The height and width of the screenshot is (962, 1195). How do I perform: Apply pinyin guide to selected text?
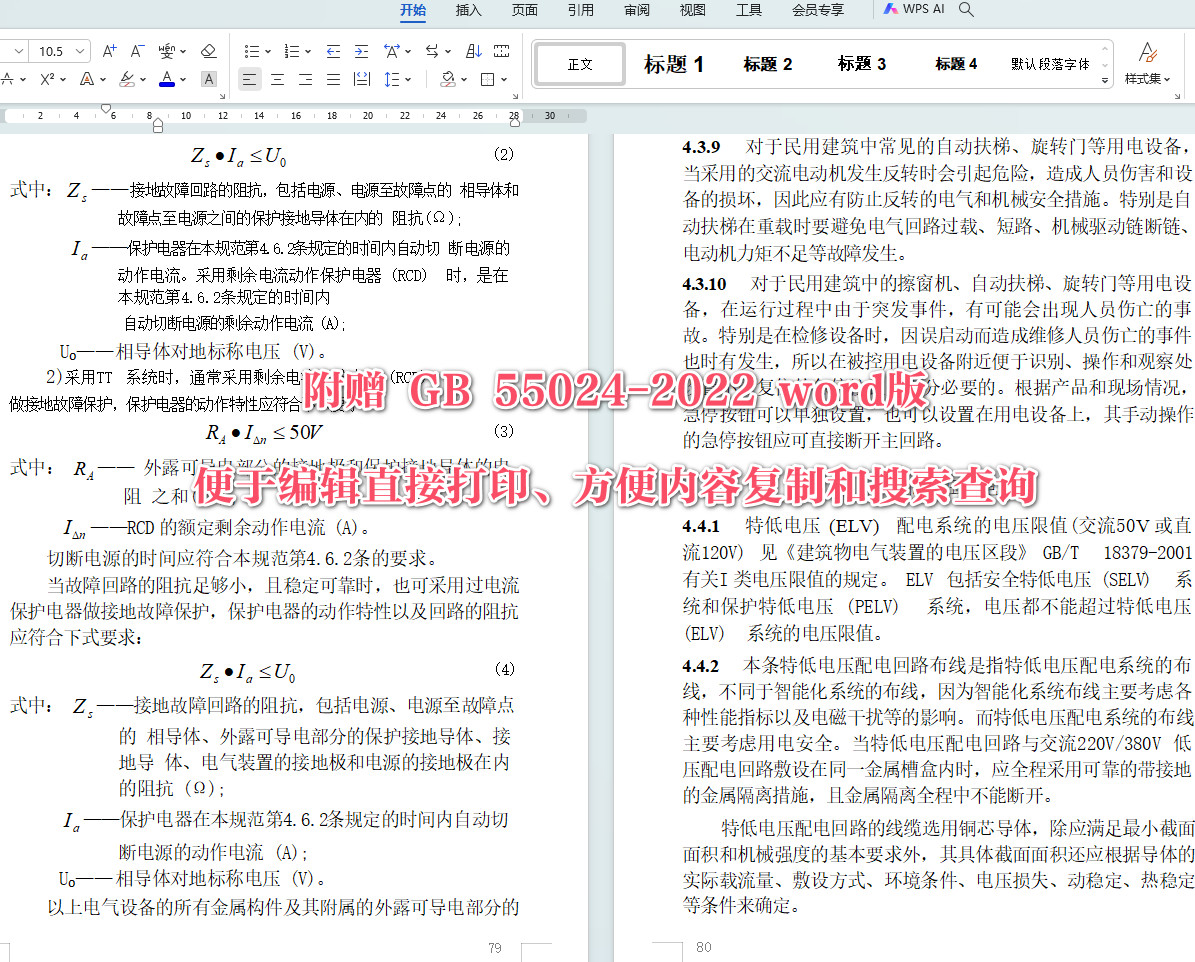pos(168,49)
